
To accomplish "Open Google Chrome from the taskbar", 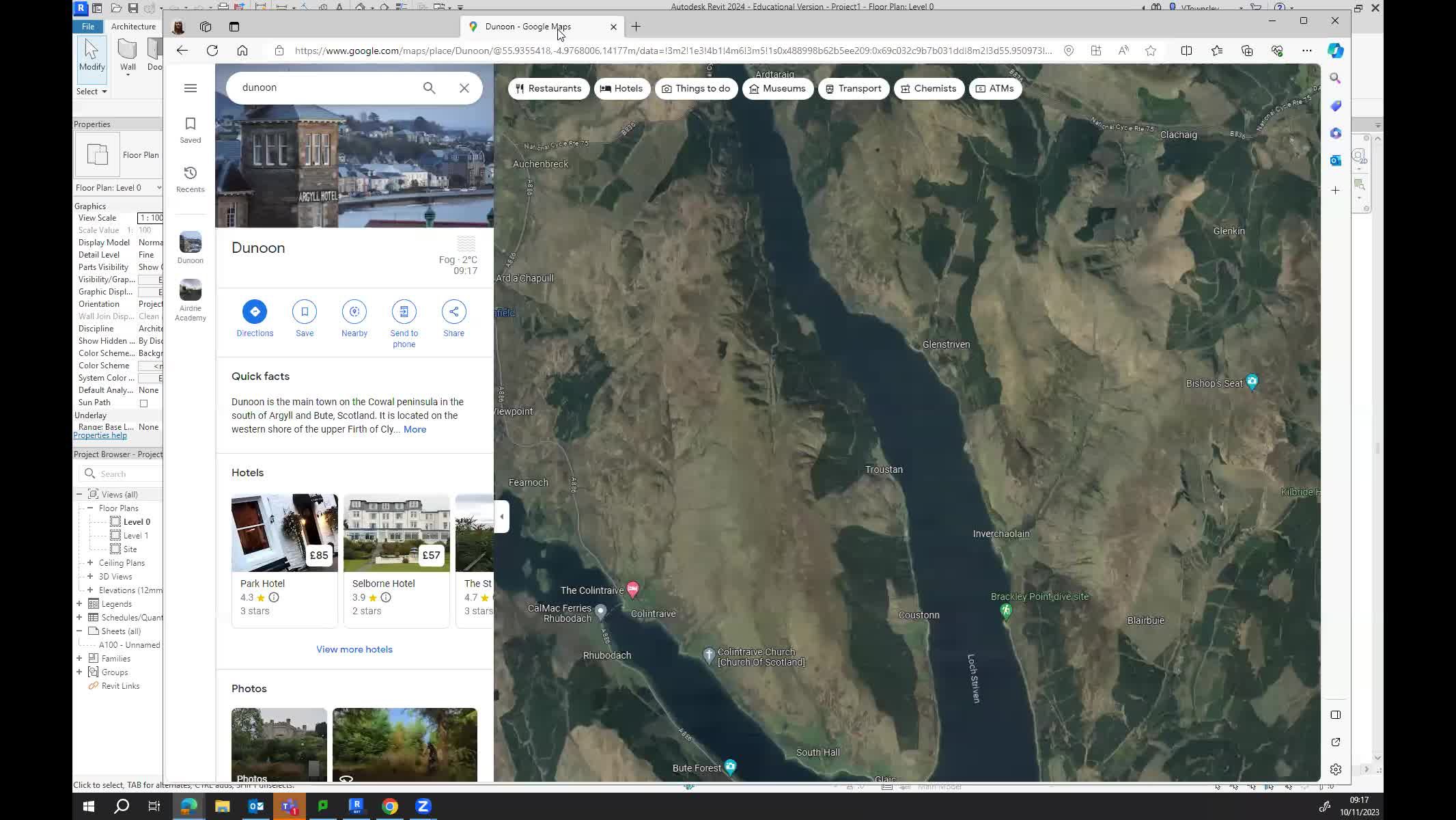I will tap(389, 806).
